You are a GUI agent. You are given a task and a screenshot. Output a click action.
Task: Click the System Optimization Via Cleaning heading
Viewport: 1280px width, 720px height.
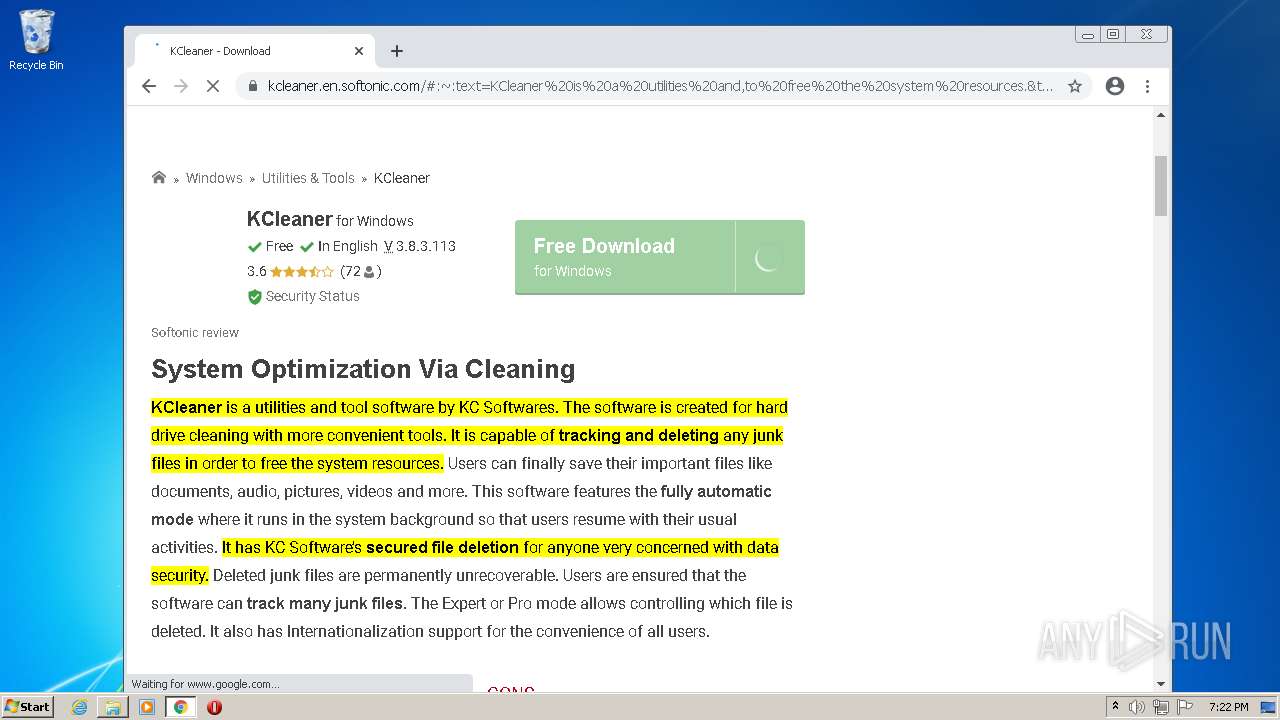(x=363, y=369)
